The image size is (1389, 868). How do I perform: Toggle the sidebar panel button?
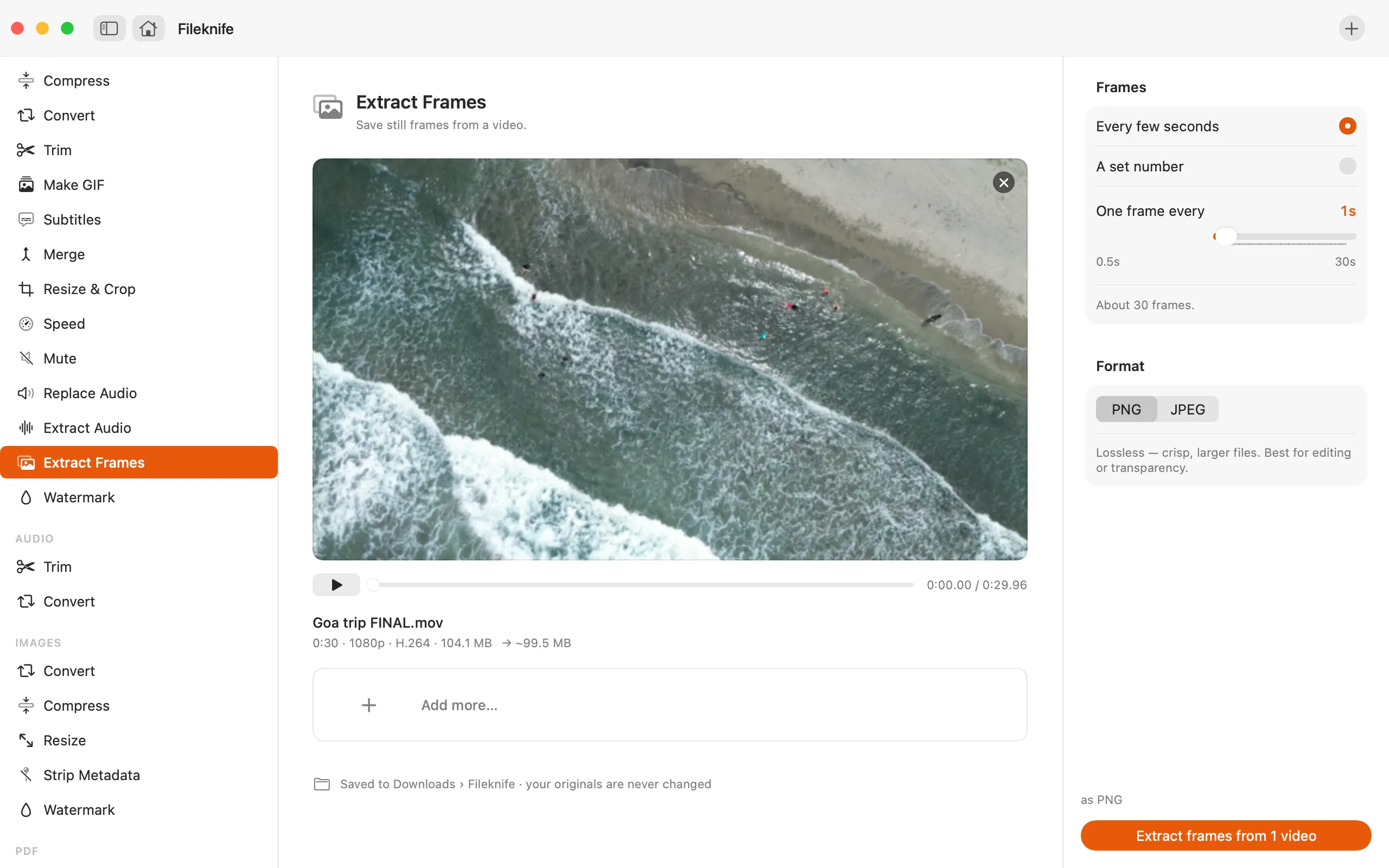tap(109, 28)
